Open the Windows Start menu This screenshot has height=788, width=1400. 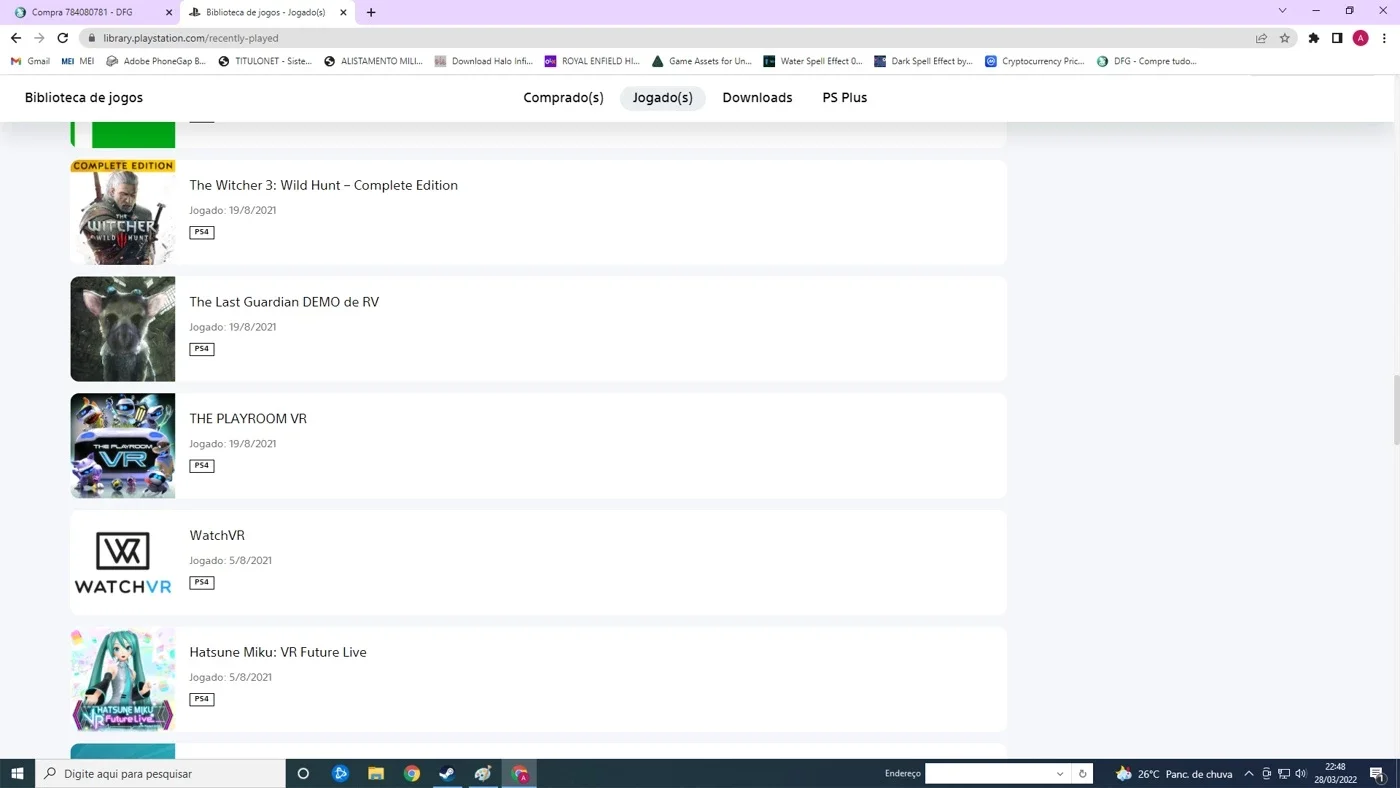17,774
